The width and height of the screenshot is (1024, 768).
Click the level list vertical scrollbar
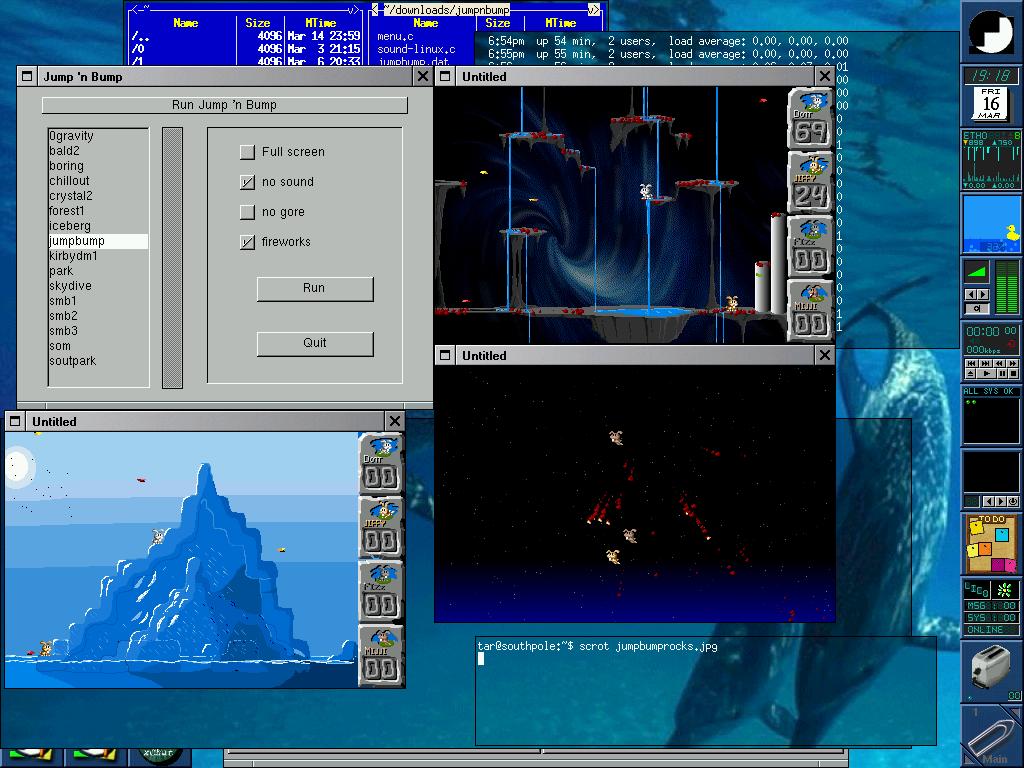click(x=172, y=256)
